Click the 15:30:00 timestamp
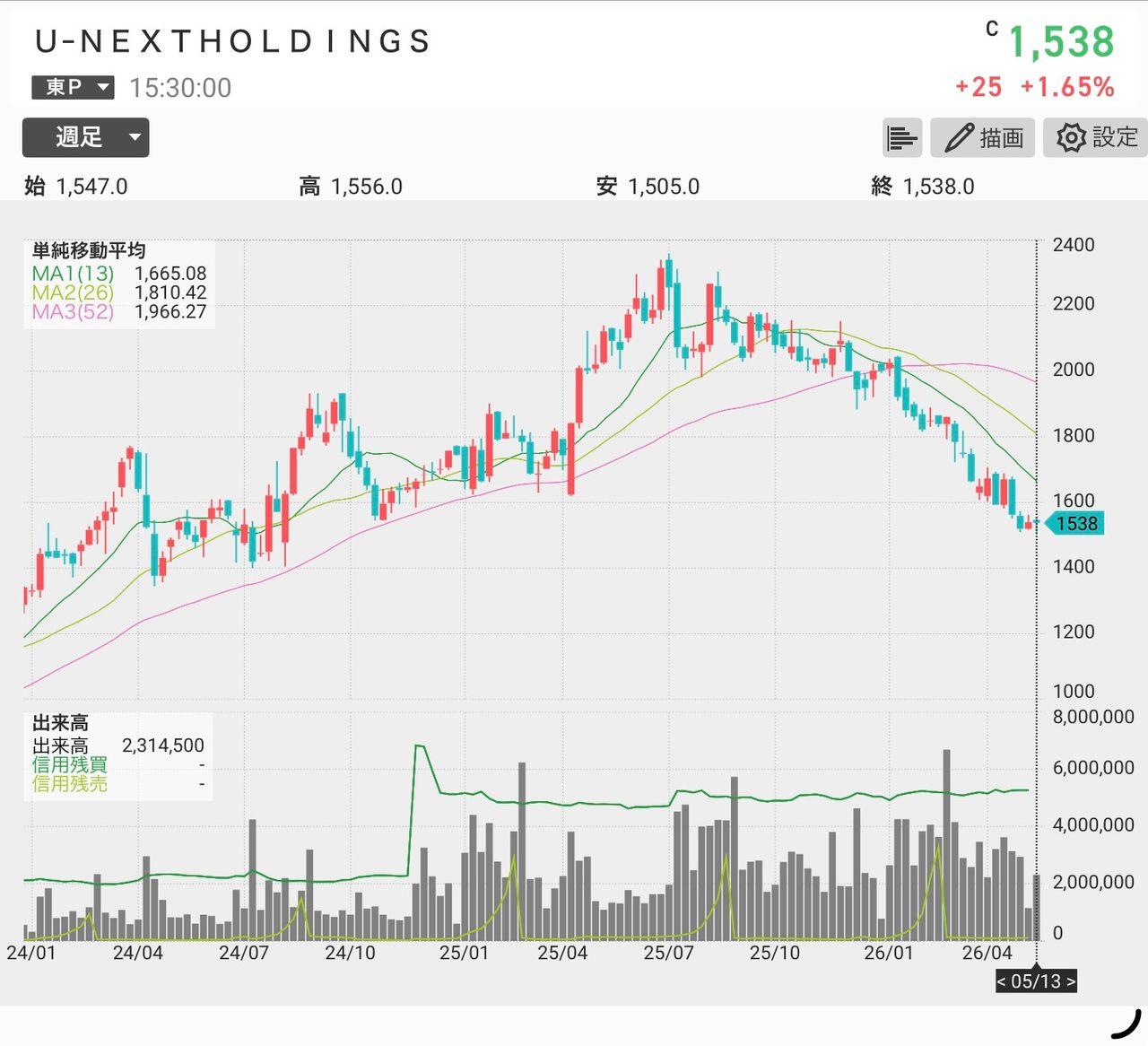The image size is (1148, 1046). pyautogui.click(x=180, y=88)
